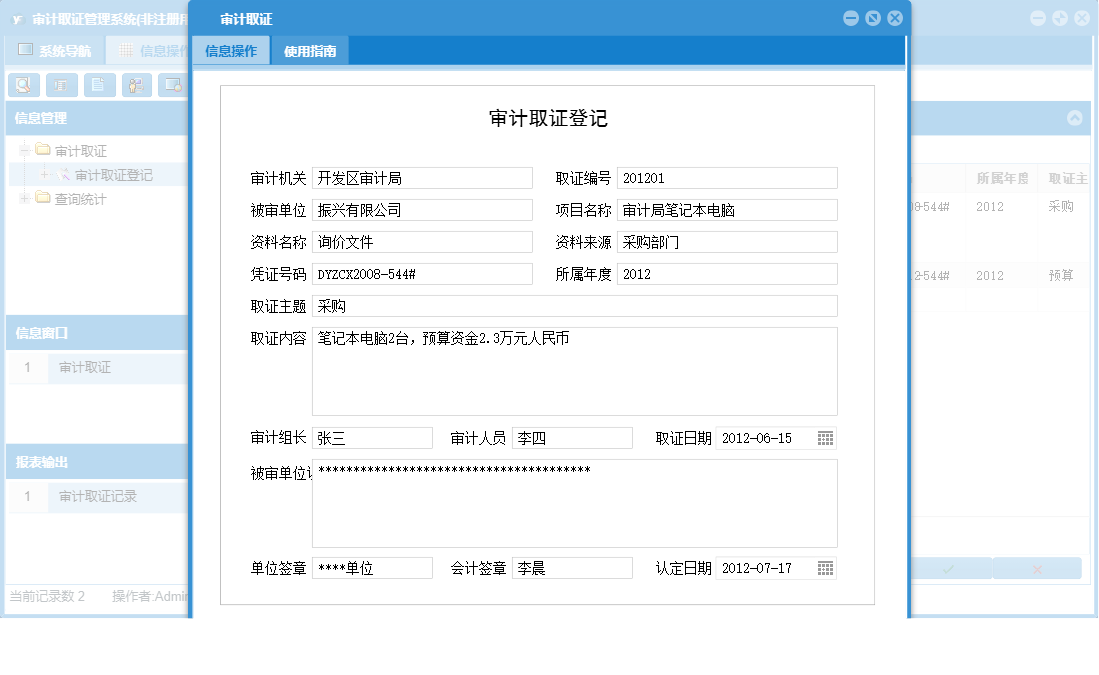Select the user management icon in the toolbar
This screenshot has width=1099, height=675.
pos(136,85)
